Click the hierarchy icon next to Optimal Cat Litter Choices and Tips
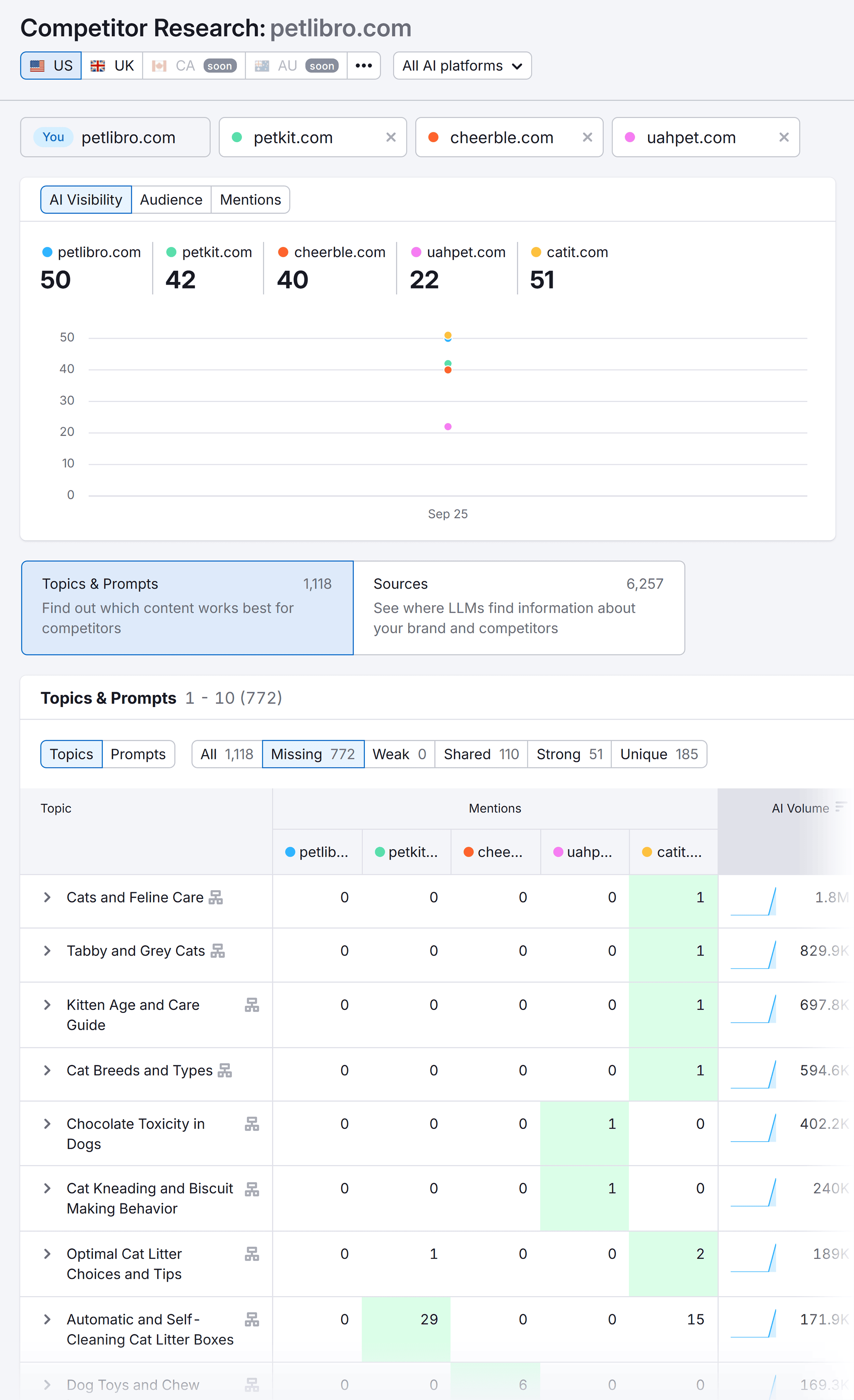Screen dimensions: 854x1400 pyautogui.click(x=251, y=1254)
